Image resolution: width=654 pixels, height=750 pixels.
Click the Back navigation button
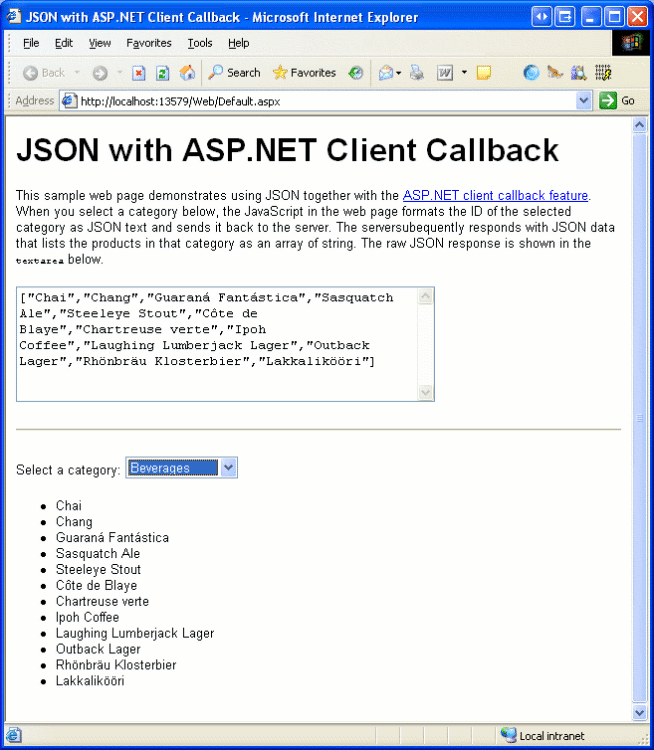[43, 73]
